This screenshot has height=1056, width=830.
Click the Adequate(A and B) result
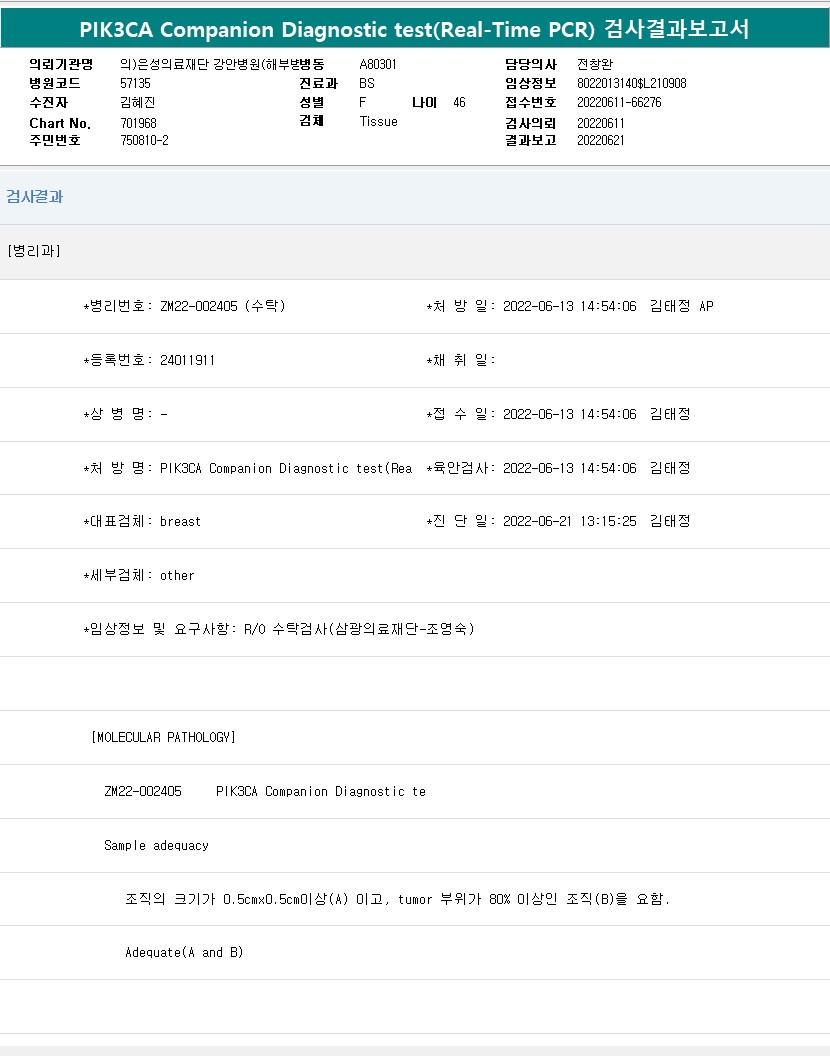tap(184, 952)
